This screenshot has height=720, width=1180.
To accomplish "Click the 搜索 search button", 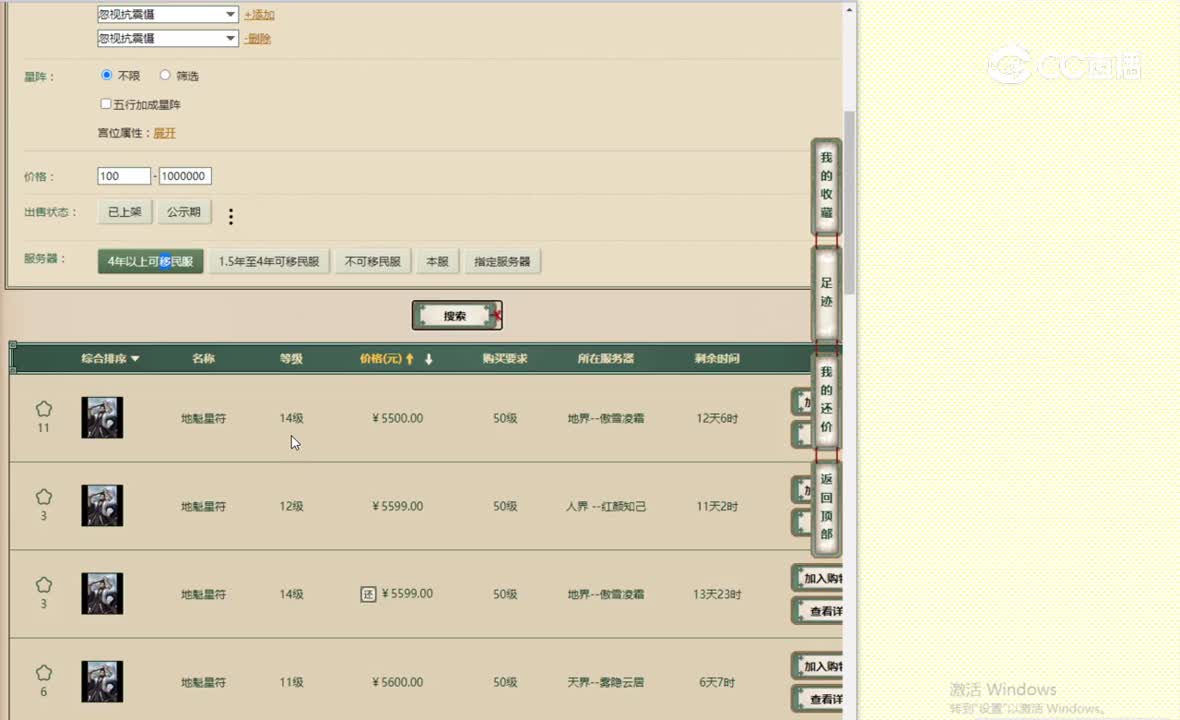I will coord(457,316).
